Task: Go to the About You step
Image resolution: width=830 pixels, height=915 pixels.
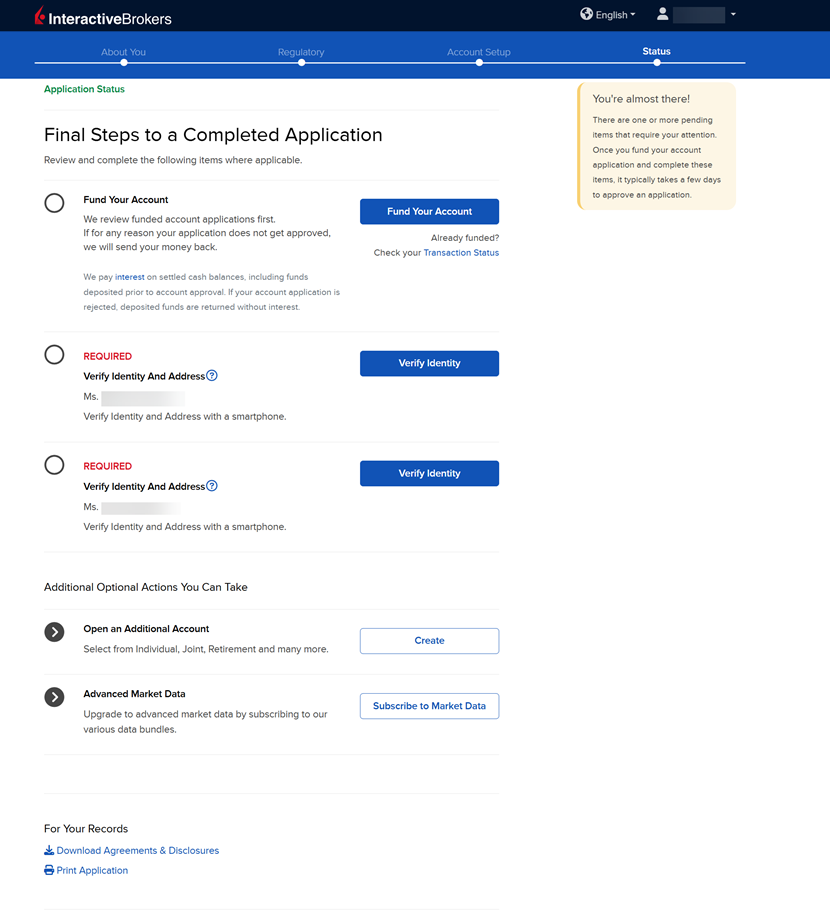Action: pyautogui.click(x=123, y=52)
